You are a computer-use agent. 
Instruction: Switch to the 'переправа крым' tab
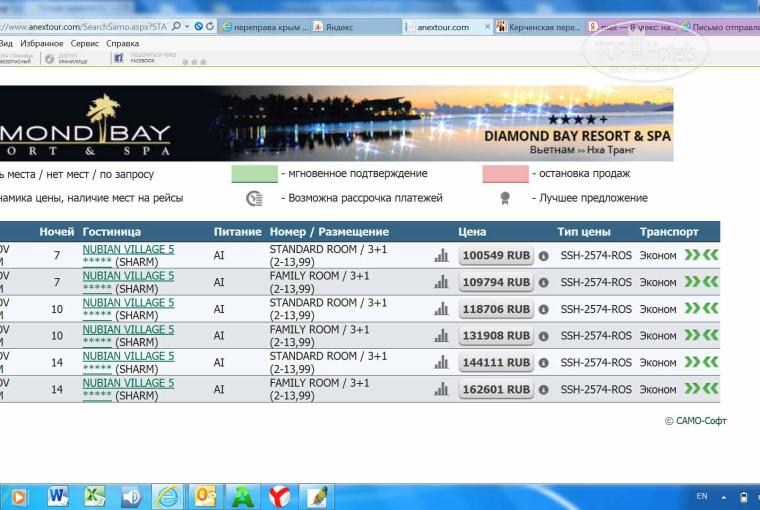pyautogui.click(x=265, y=27)
